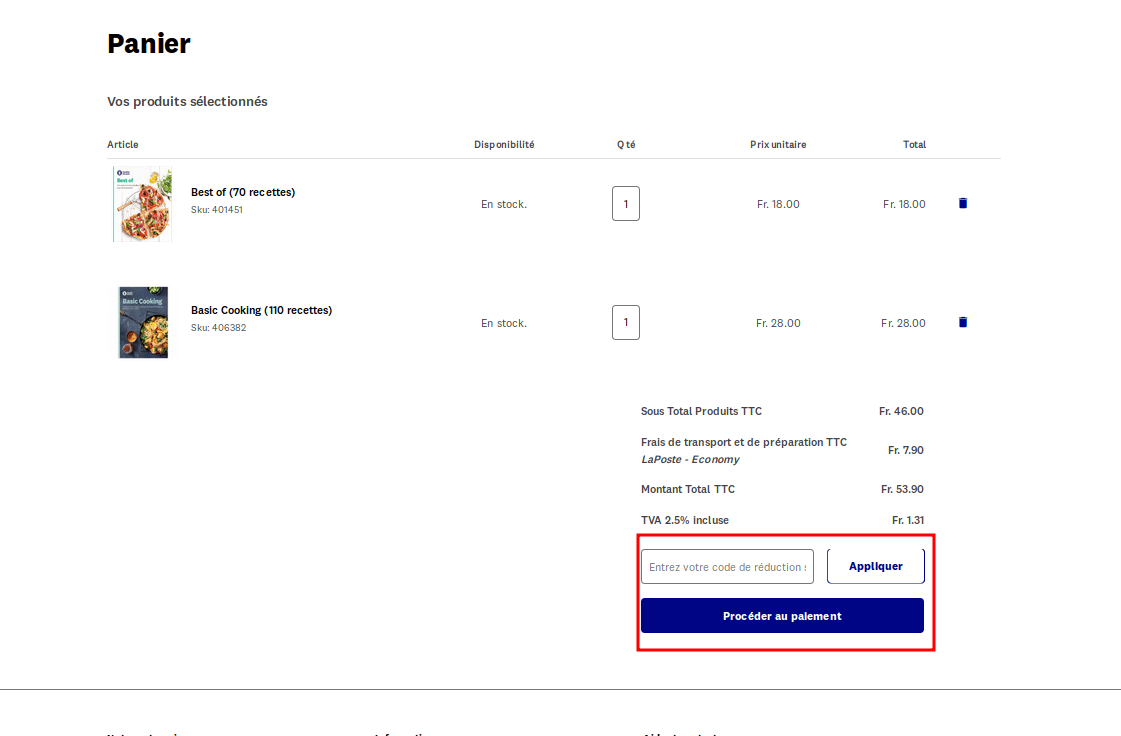Focus quantity field for Best of item

[x=626, y=204]
